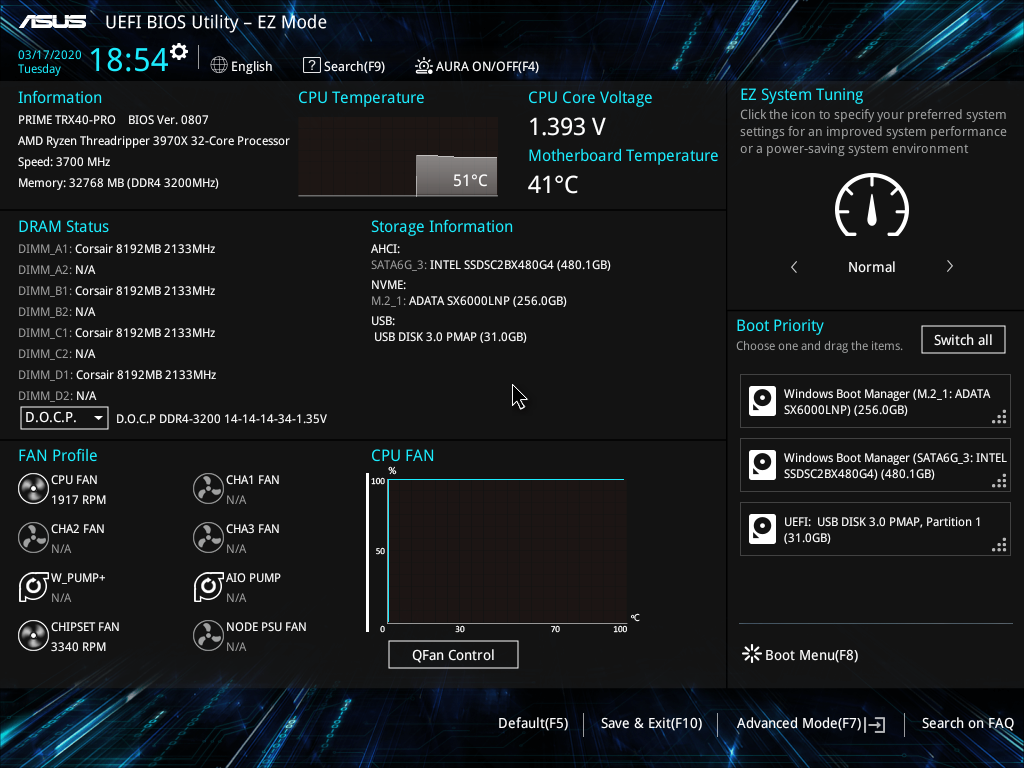The width and height of the screenshot is (1024, 768).
Task: Click the disk icon of ADATA boot entry
Action: pyautogui.click(x=762, y=401)
